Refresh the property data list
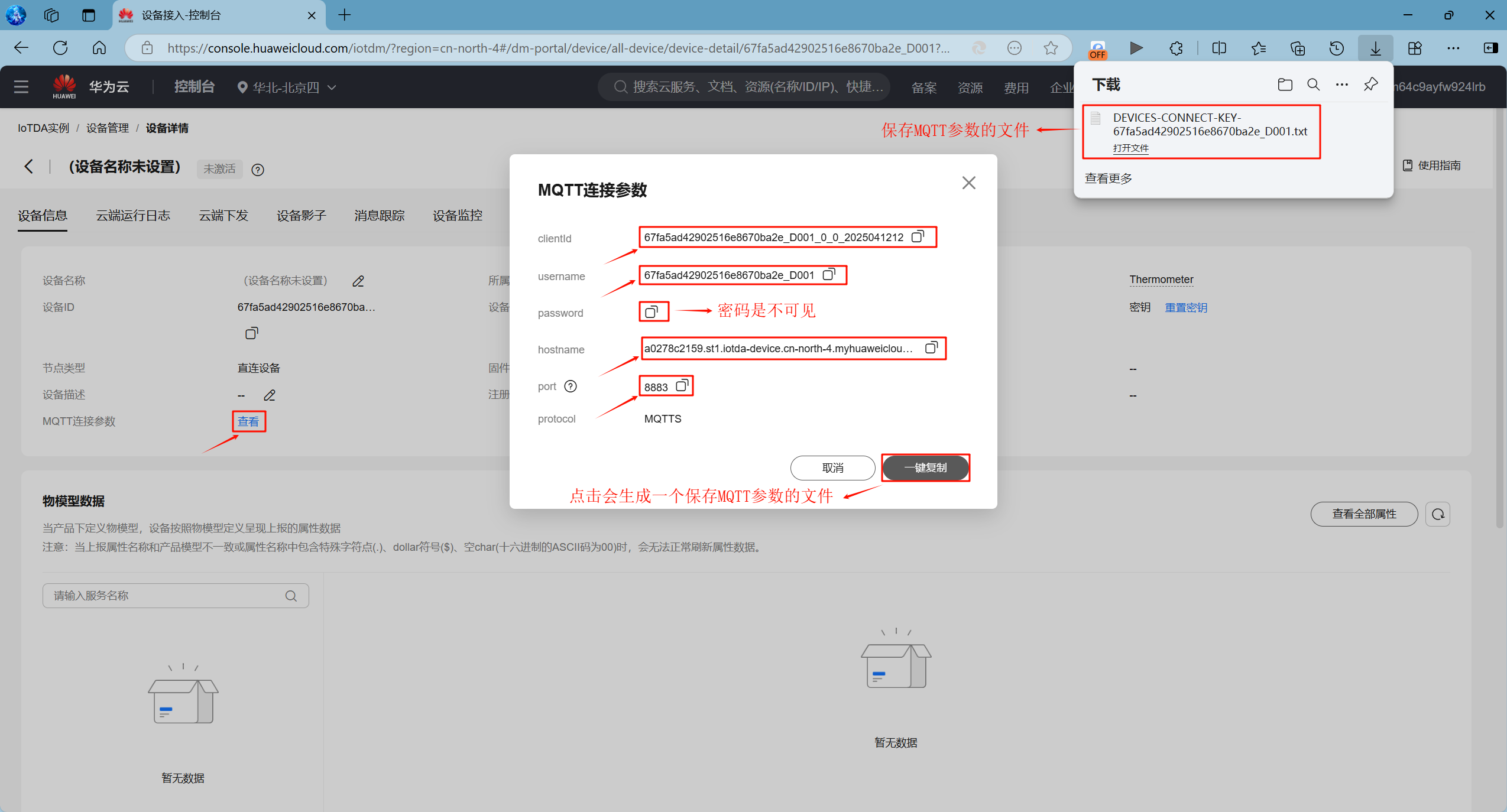Screen dimensions: 1507x812 click(x=1438, y=514)
